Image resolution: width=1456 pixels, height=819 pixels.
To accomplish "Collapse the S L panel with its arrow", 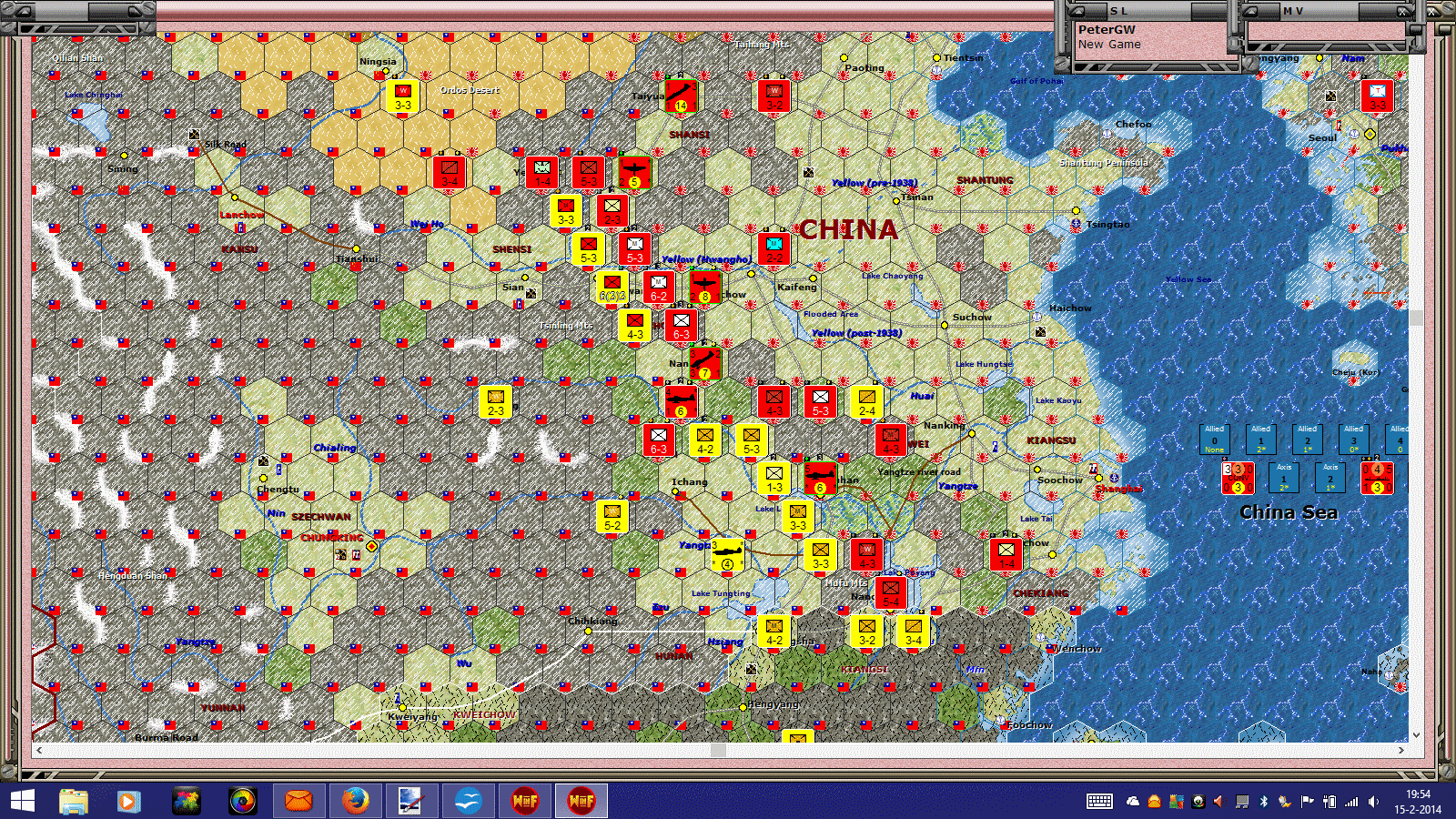I will (1077, 11).
